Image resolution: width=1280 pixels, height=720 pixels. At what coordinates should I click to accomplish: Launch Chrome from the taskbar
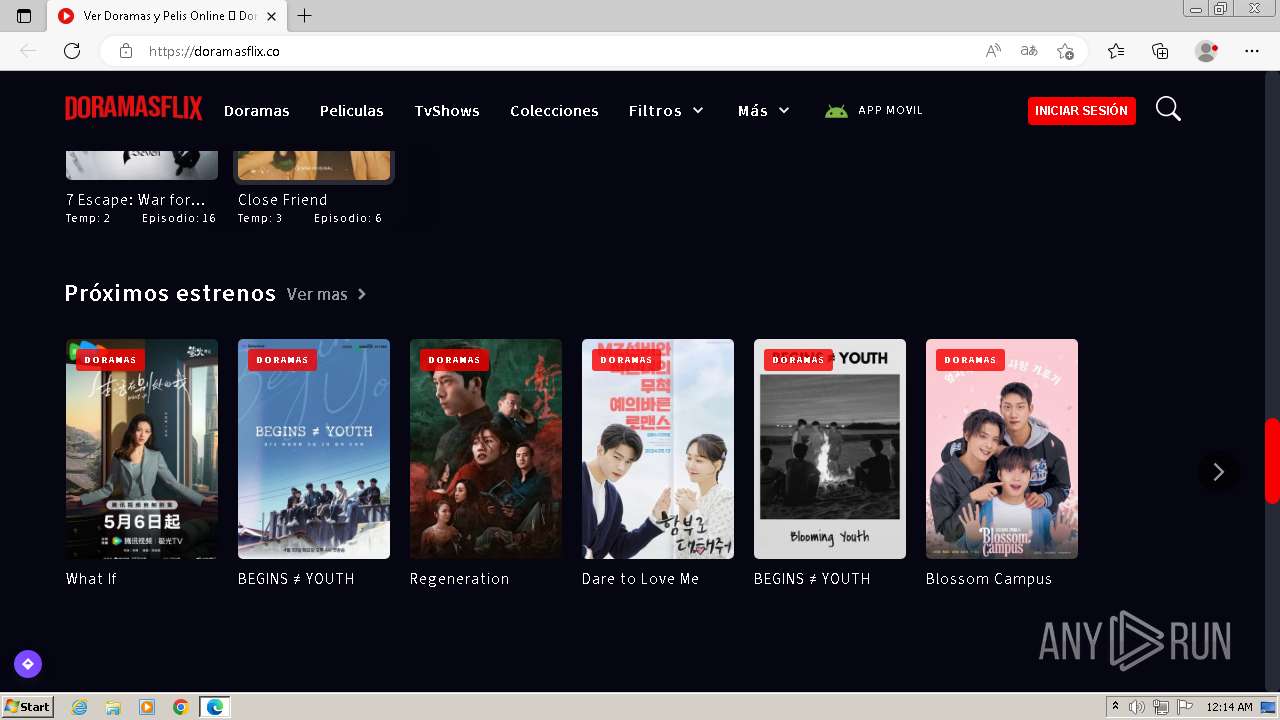pos(181,707)
